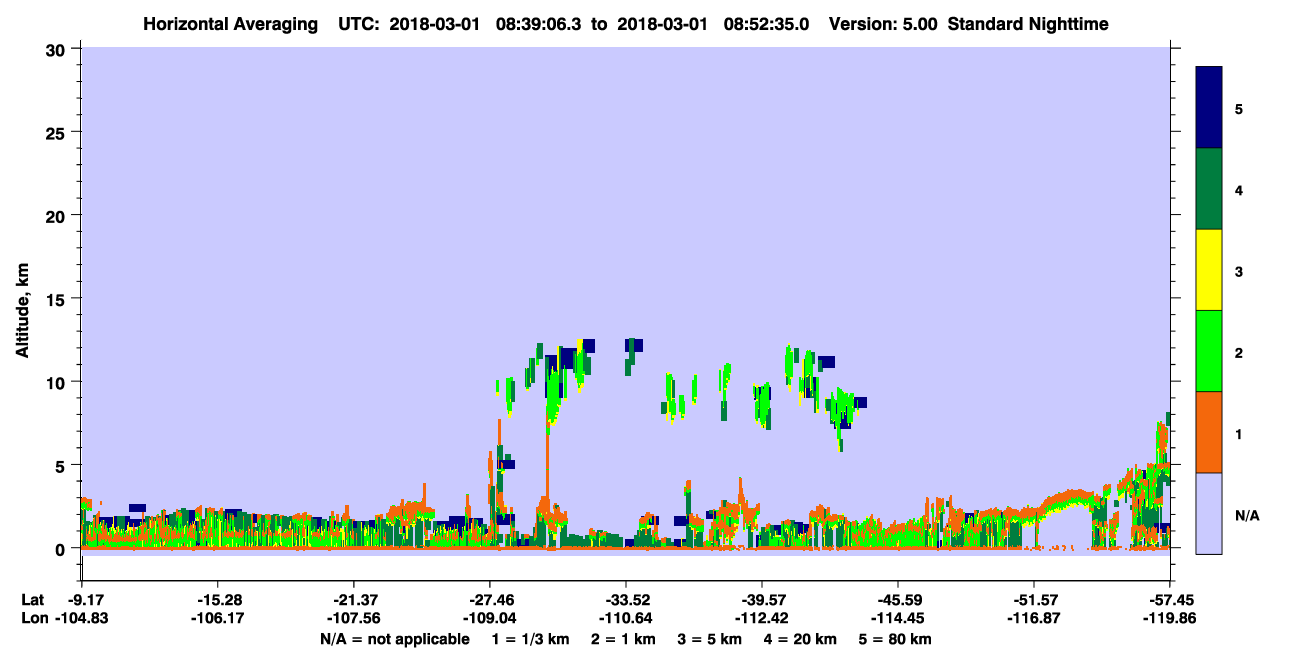Click longitude value -119.86
Screen dimensions: 1300x667
coord(1170,618)
